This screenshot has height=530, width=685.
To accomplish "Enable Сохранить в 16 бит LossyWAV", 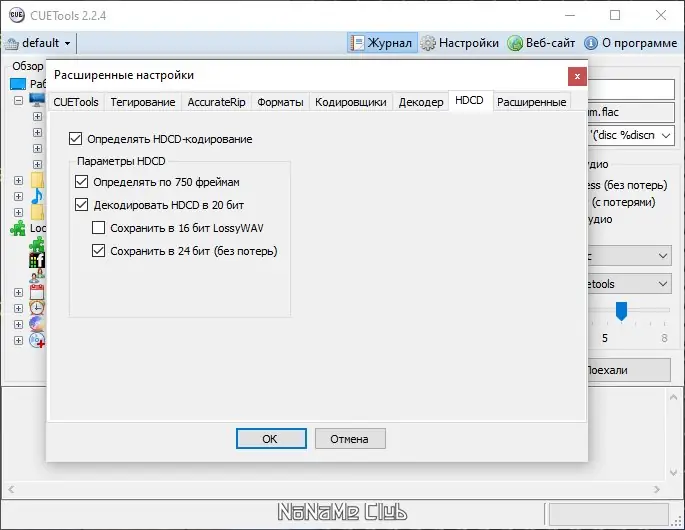I will pos(98,228).
